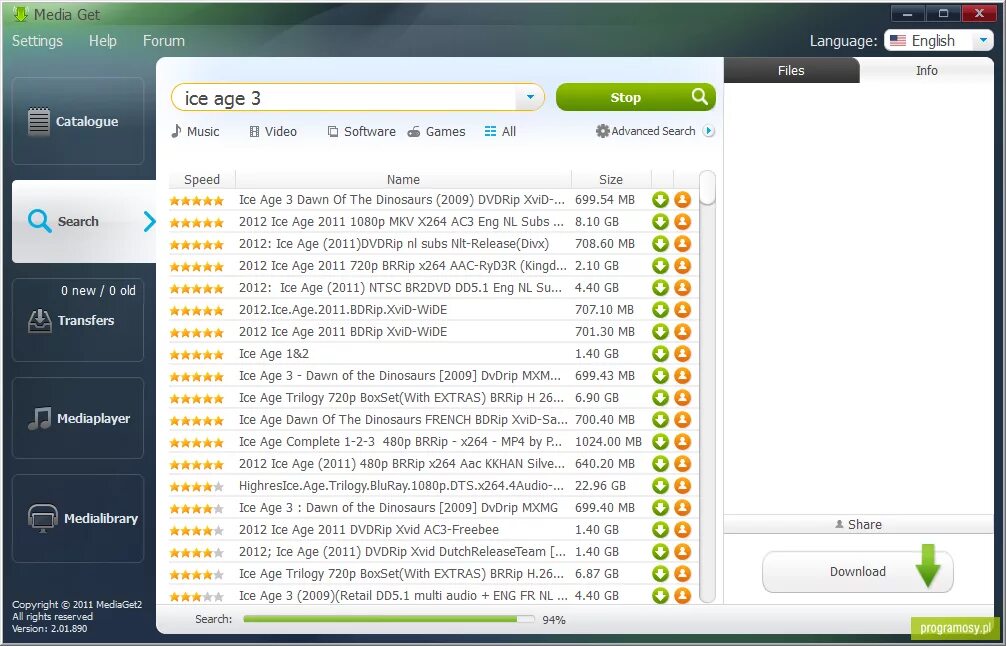Image resolution: width=1006 pixels, height=646 pixels.
Task: Click the Stop search button
Action: pos(635,97)
